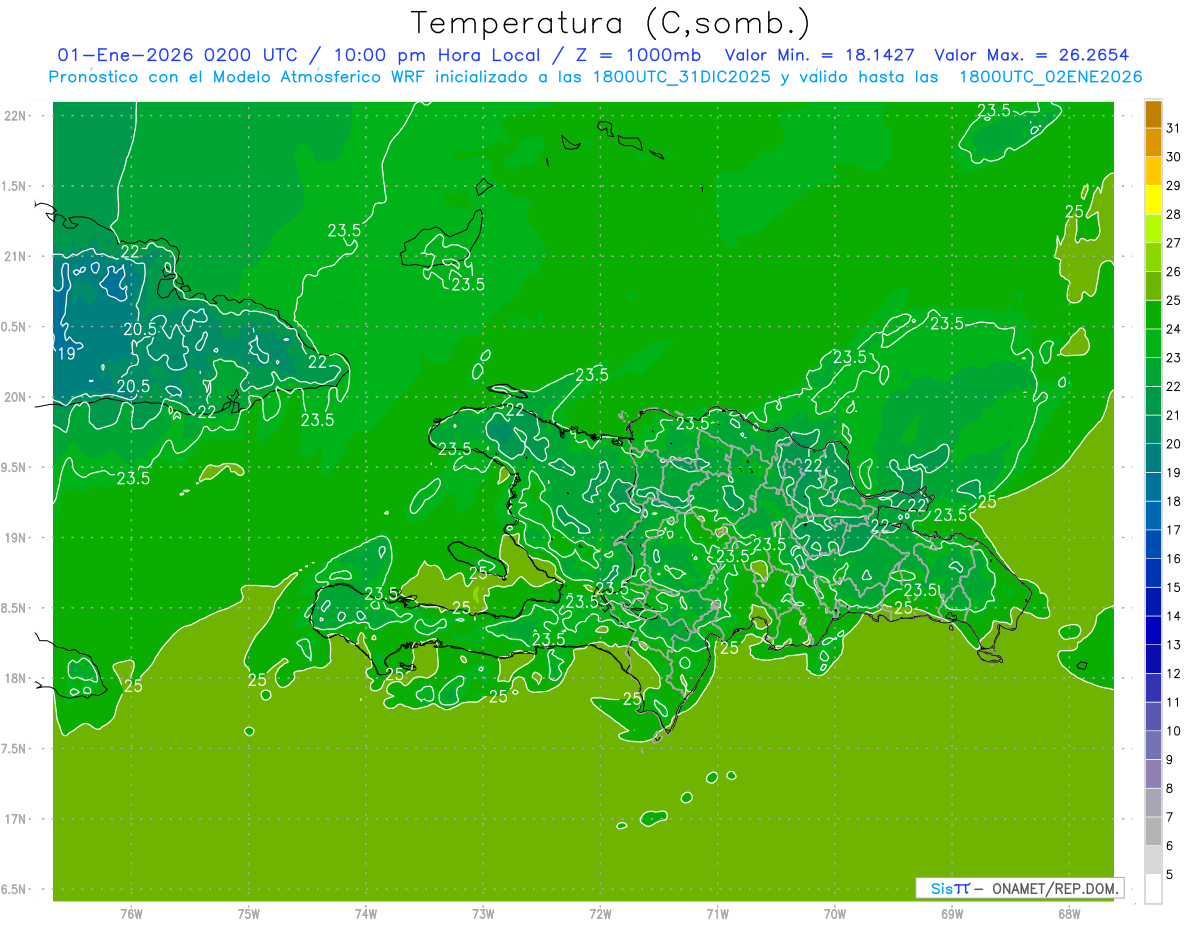Click the "5" colorbar label
The height and width of the screenshot is (927, 1200).
click(1170, 875)
